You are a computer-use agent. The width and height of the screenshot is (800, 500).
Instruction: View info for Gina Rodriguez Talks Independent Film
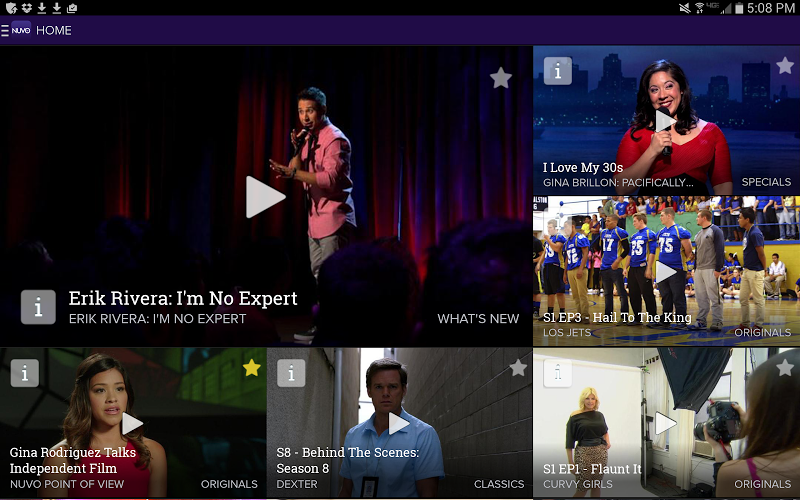[x=25, y=373]
